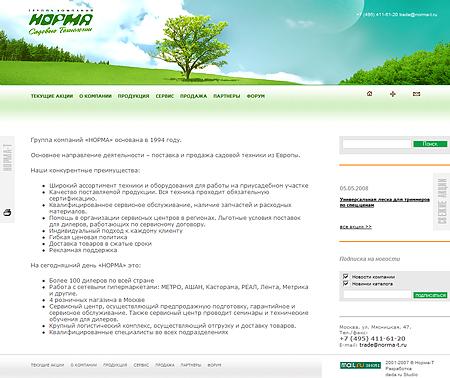The height and width of the screenshot is (378, 450).
Task: Go to the home page via house icon
Action: (369, 94)
